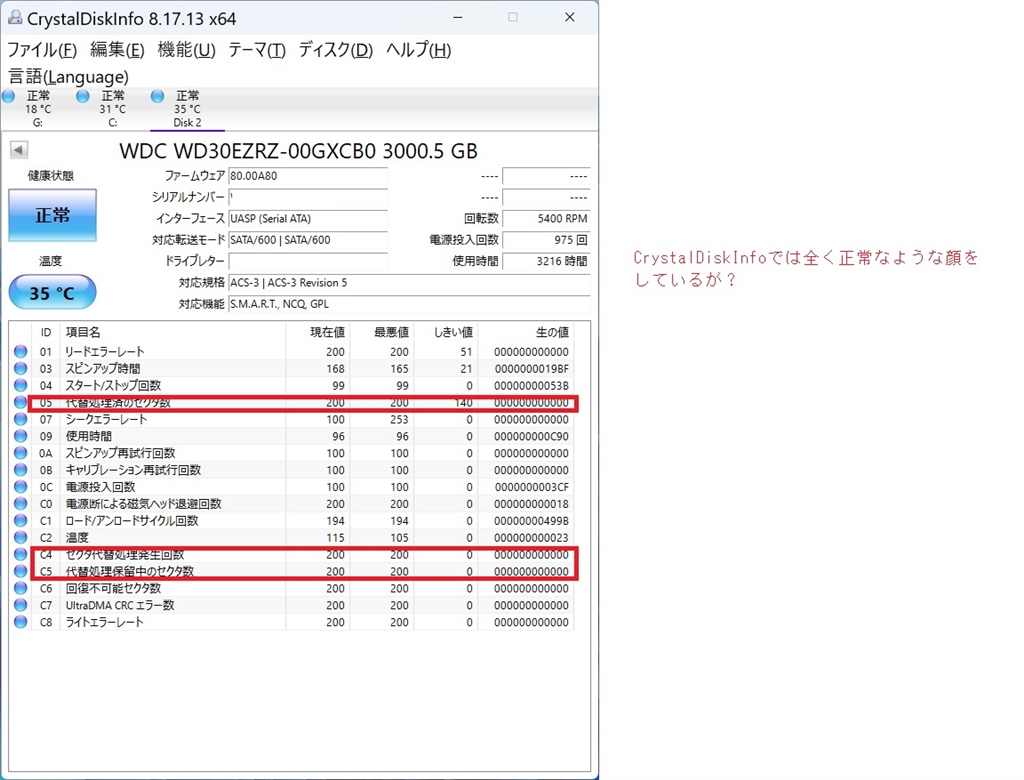
Task: Click status orb for C6 回復不可能セクタ数
Action: coord(20,589)
